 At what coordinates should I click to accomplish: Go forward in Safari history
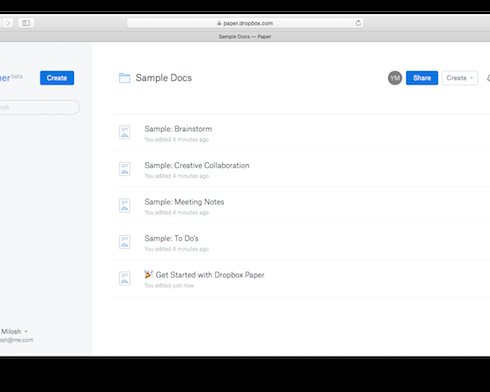[x=8, y=23]
